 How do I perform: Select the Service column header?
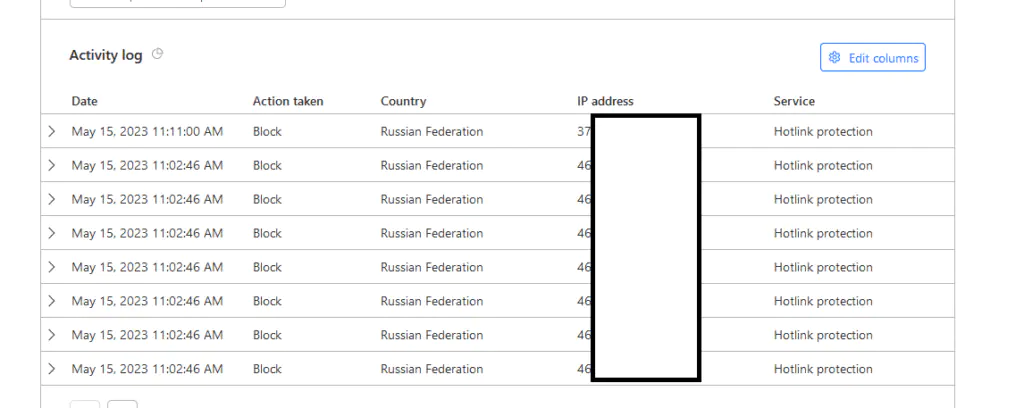[794, 101]
